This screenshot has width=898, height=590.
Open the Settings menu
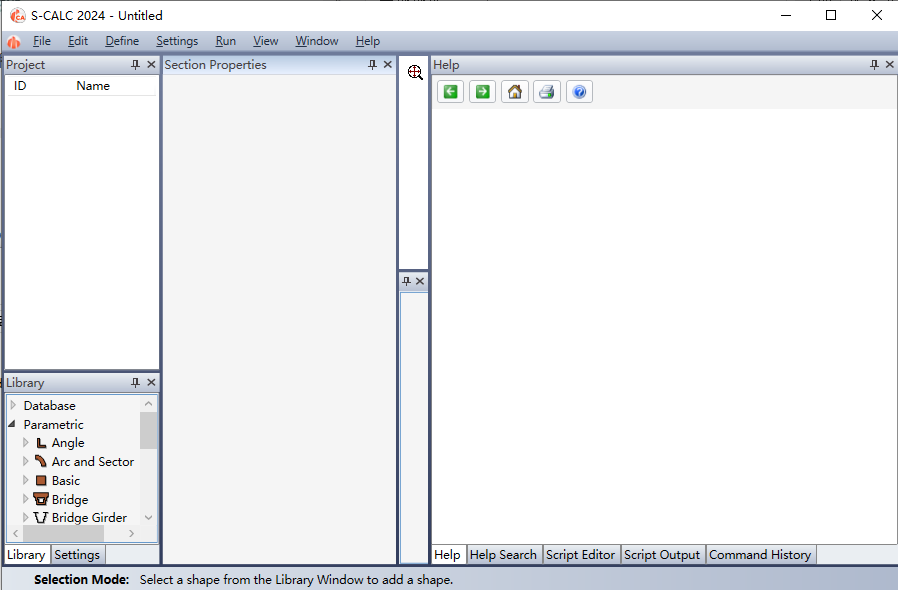[177, 41]
